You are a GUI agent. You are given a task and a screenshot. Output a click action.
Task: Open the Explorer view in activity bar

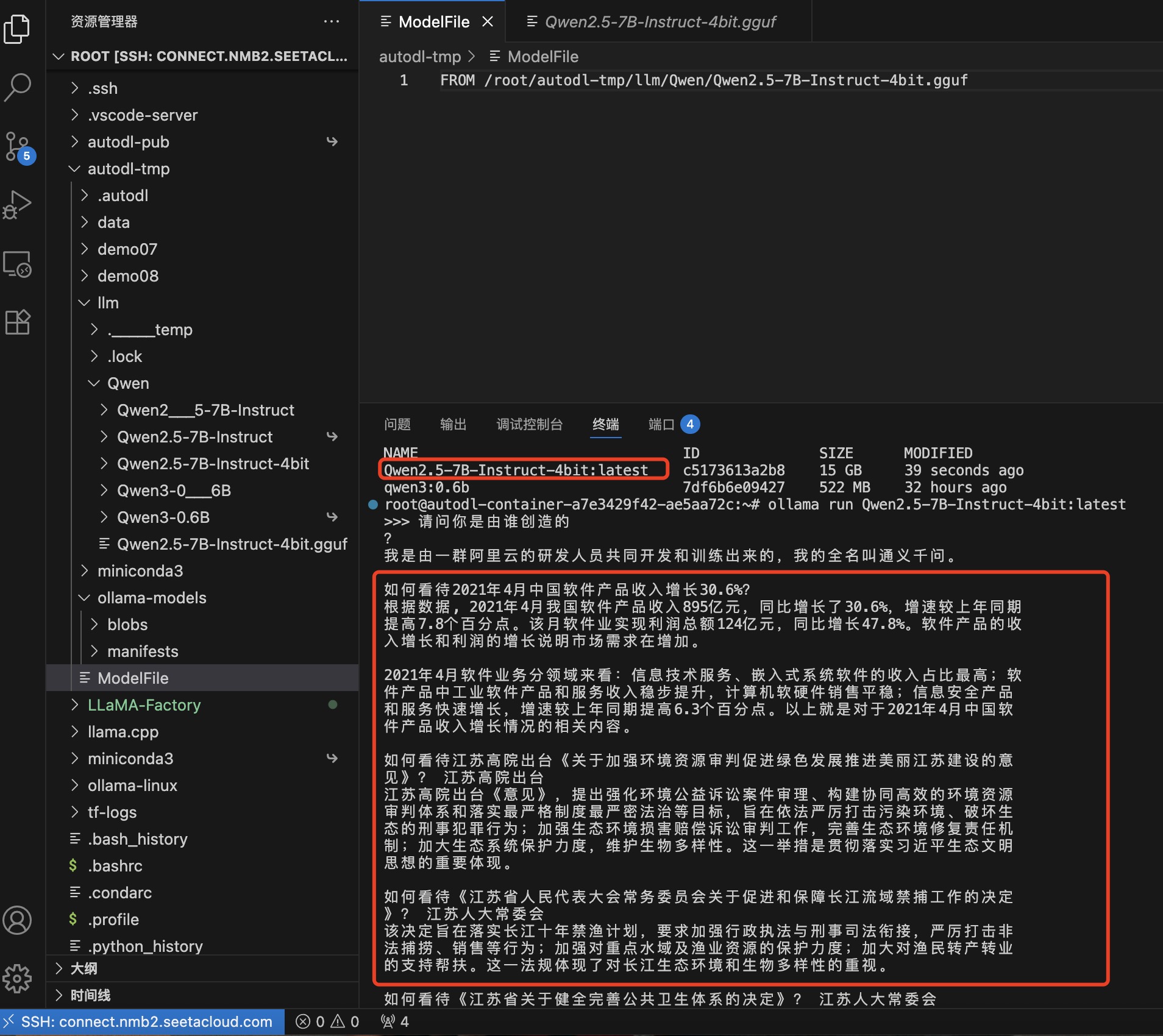pyautogui.click(x=17, y=29)
